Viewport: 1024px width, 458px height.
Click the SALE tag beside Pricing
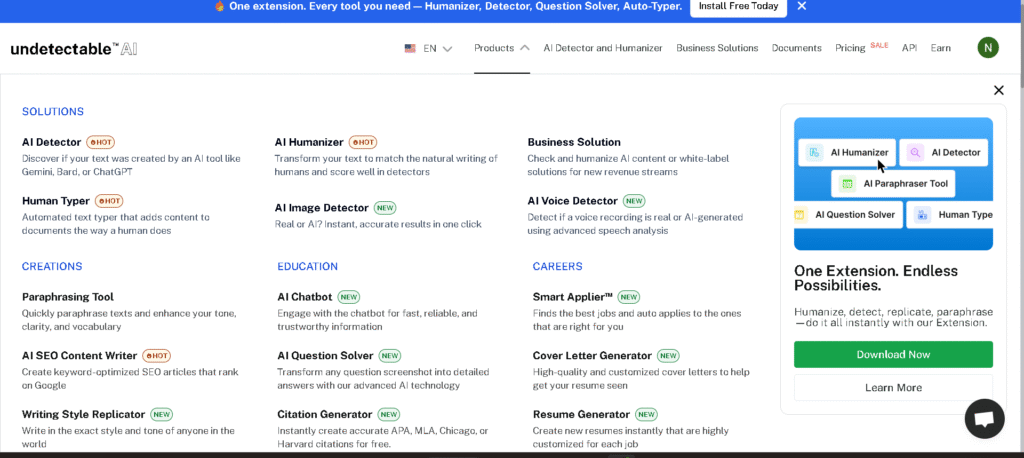coord(879,45)
